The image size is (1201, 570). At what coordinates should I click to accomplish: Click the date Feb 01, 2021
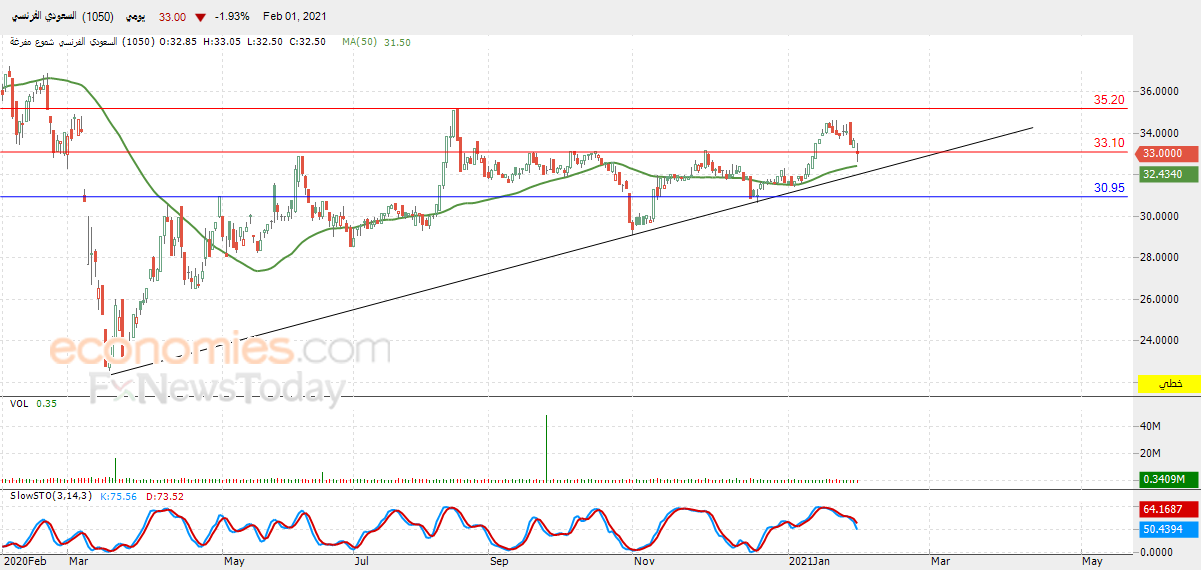point(294,17)
